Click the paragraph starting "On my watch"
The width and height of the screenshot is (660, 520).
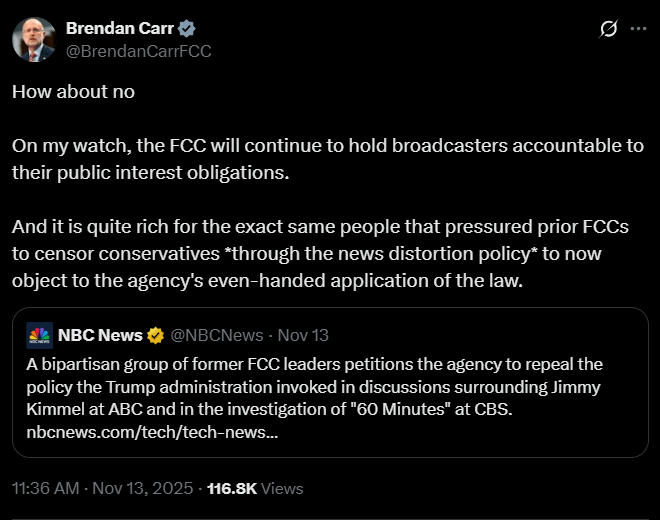click(x=328, y=158)
